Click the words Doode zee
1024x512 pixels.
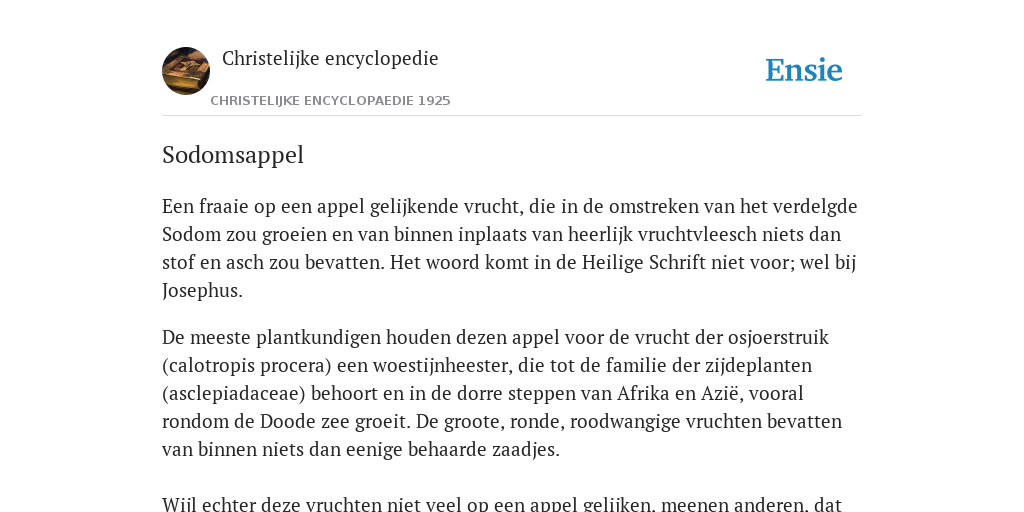295,422
